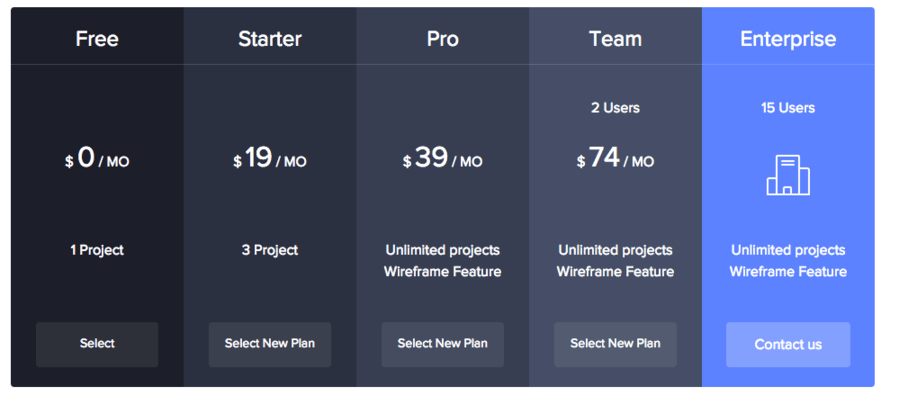This screenshot has height=405, width=900.
Task: Click the Contact us button
Action: coord(788,344)
